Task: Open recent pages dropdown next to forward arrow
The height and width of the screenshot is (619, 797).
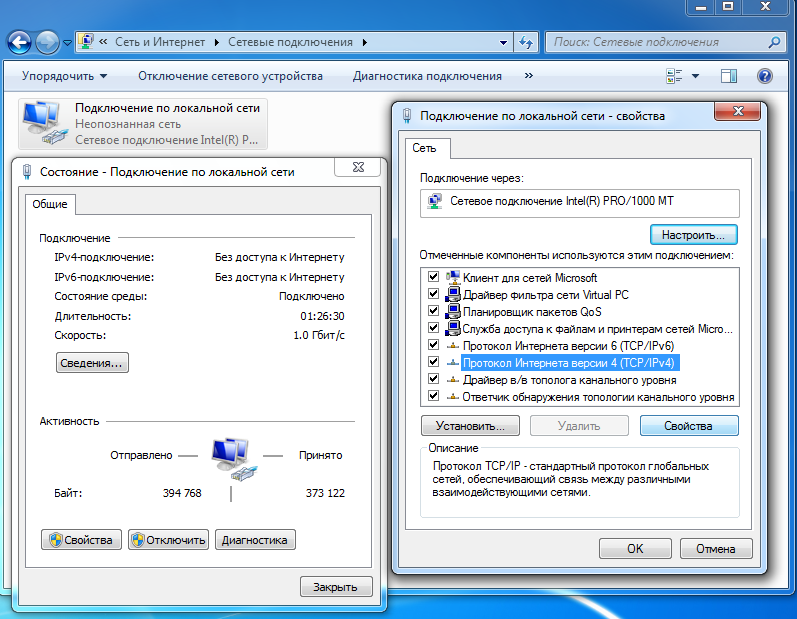Action: [x=67, y=43]
